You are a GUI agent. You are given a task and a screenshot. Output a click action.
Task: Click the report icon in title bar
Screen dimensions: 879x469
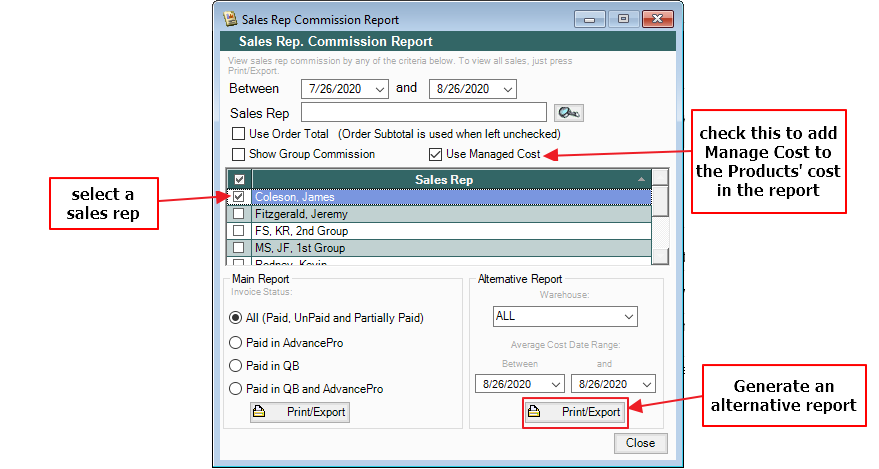[x=230, y=19]
